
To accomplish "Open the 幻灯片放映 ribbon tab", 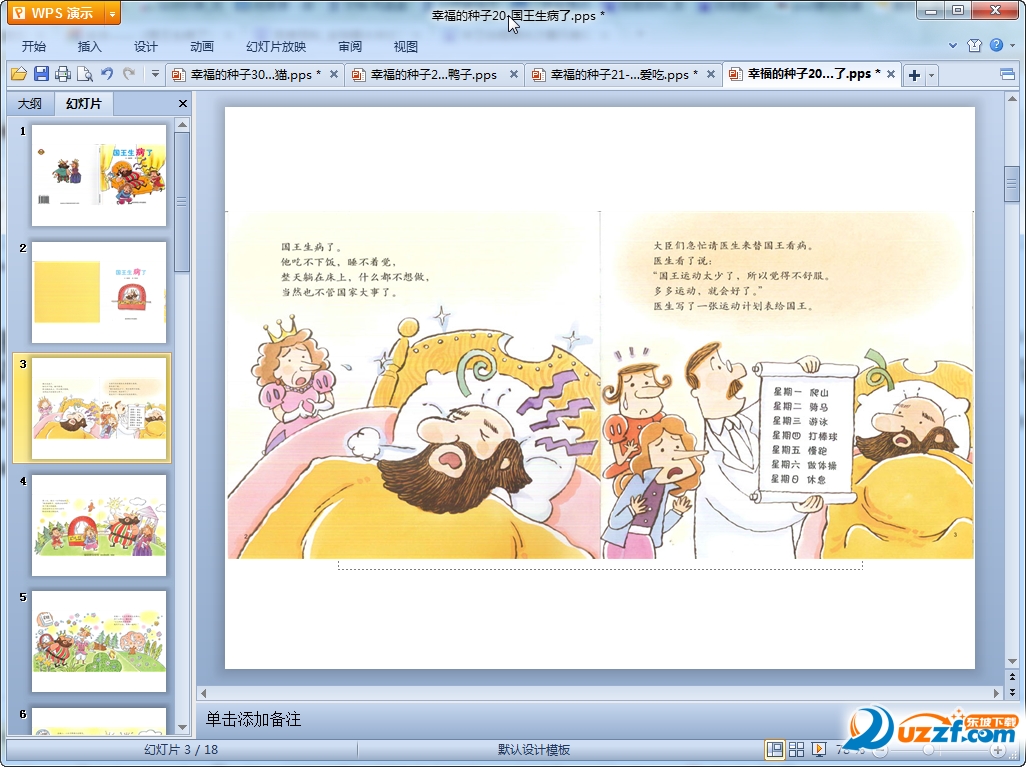I will (276, 46).
